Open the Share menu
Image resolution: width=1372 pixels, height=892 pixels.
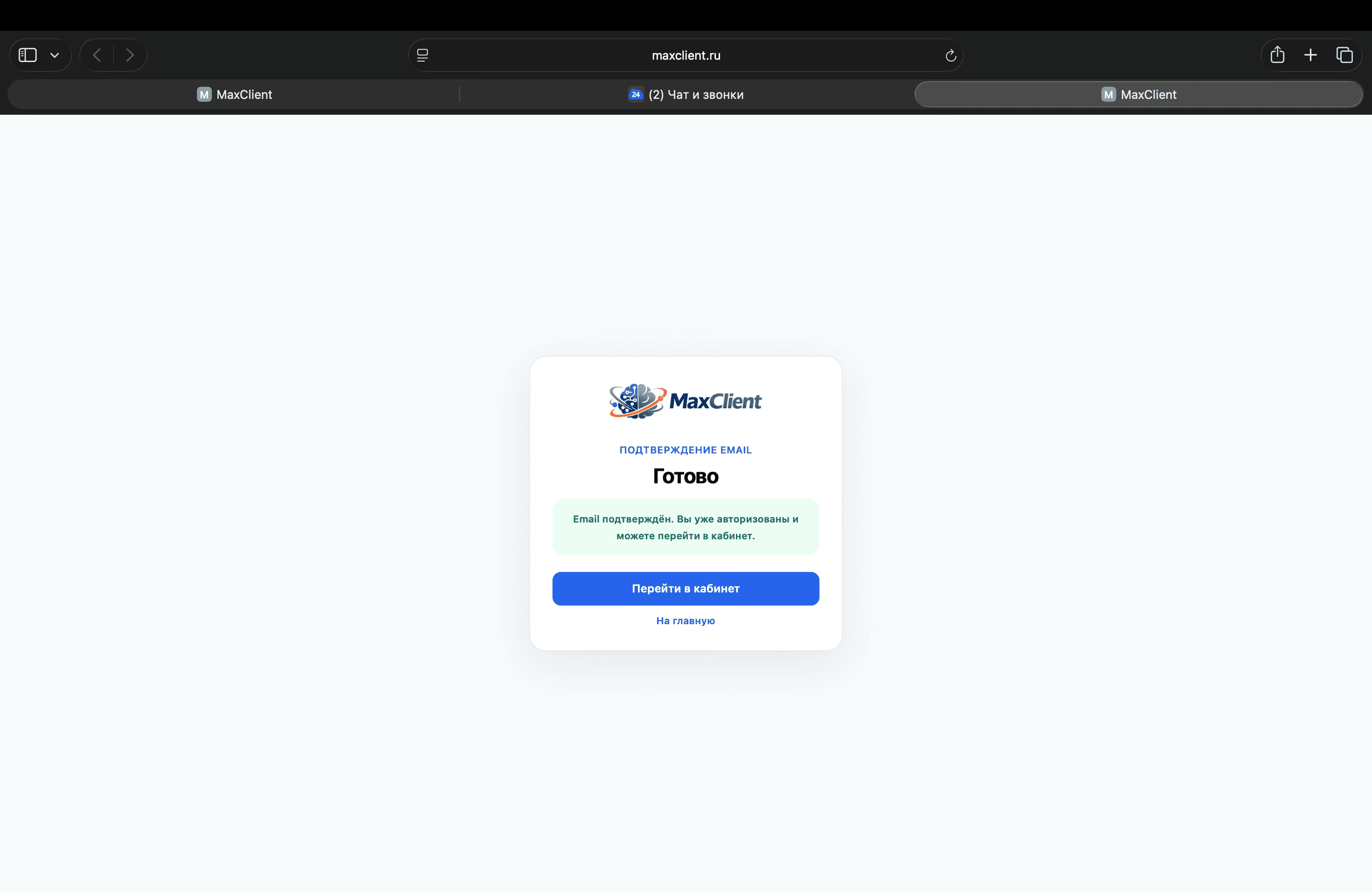[x=1277, y=55]
